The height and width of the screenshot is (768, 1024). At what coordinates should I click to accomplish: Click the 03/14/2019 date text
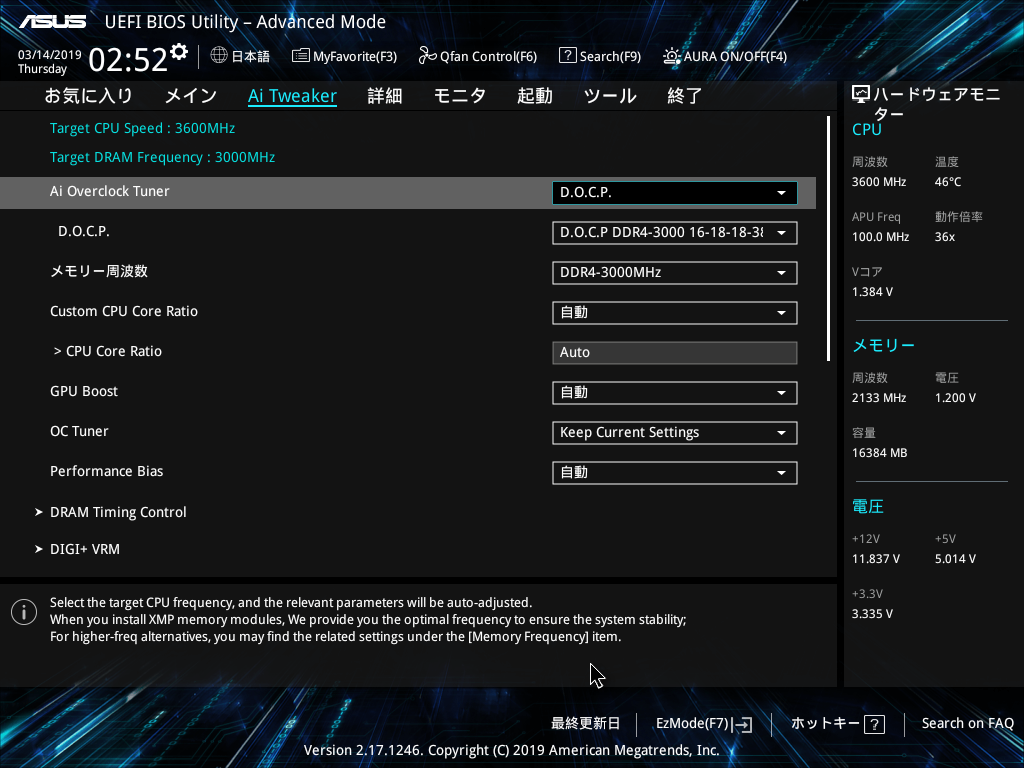pos(50,55)
